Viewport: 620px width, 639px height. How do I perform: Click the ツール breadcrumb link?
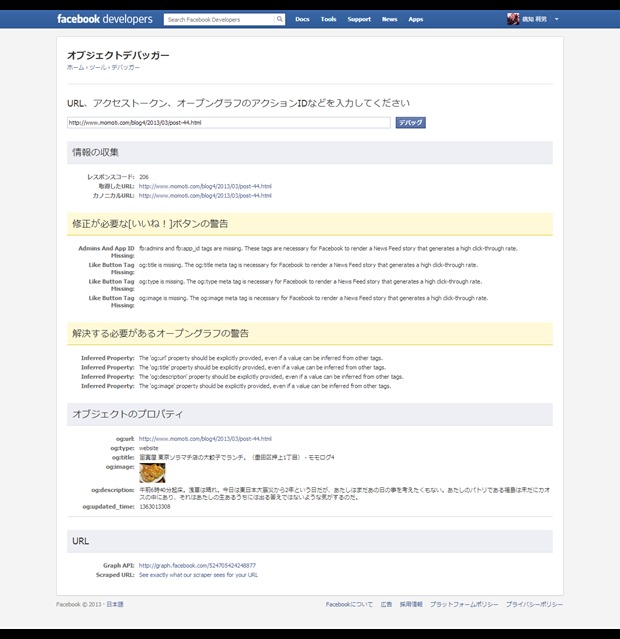click(x=98, y=68)
